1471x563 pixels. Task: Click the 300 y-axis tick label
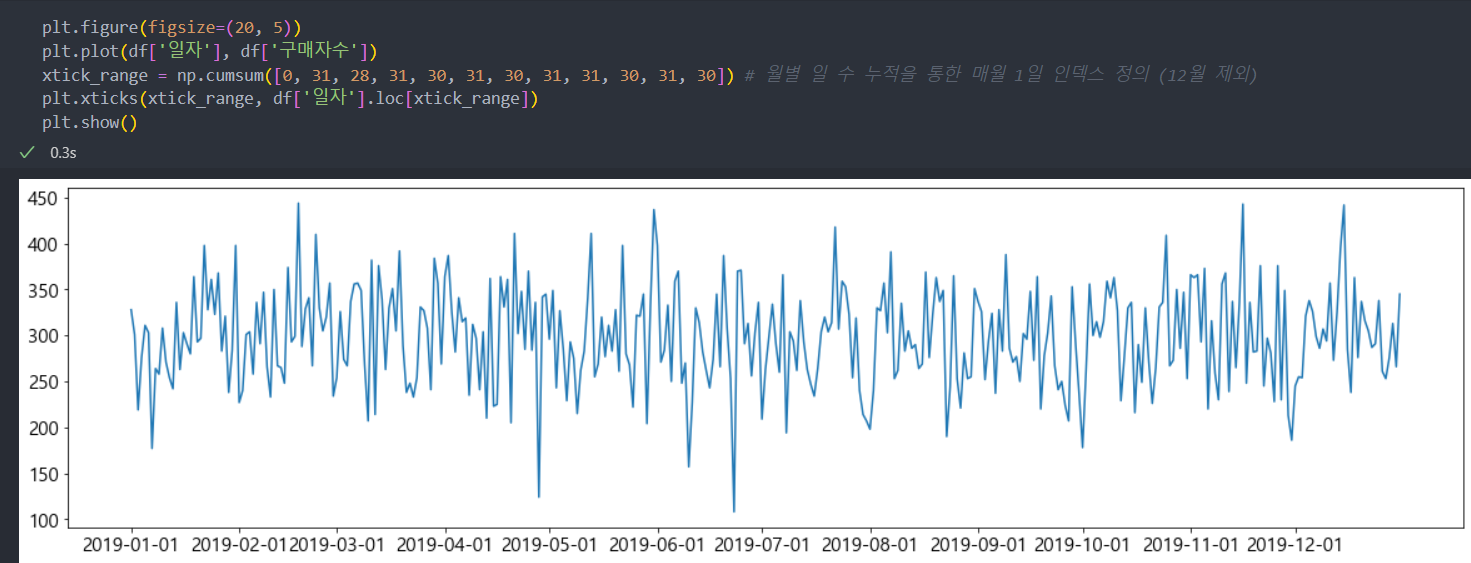pos(42,336)
